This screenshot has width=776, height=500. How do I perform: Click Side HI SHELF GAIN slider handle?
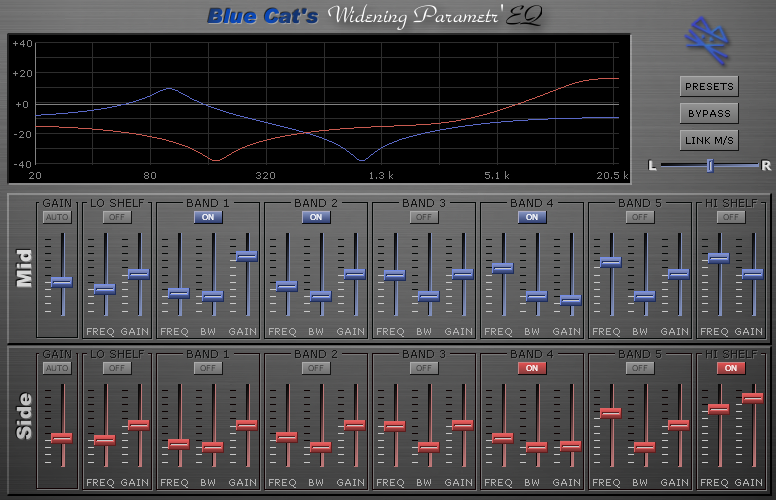pyautogui.click(x=753, y=398)
